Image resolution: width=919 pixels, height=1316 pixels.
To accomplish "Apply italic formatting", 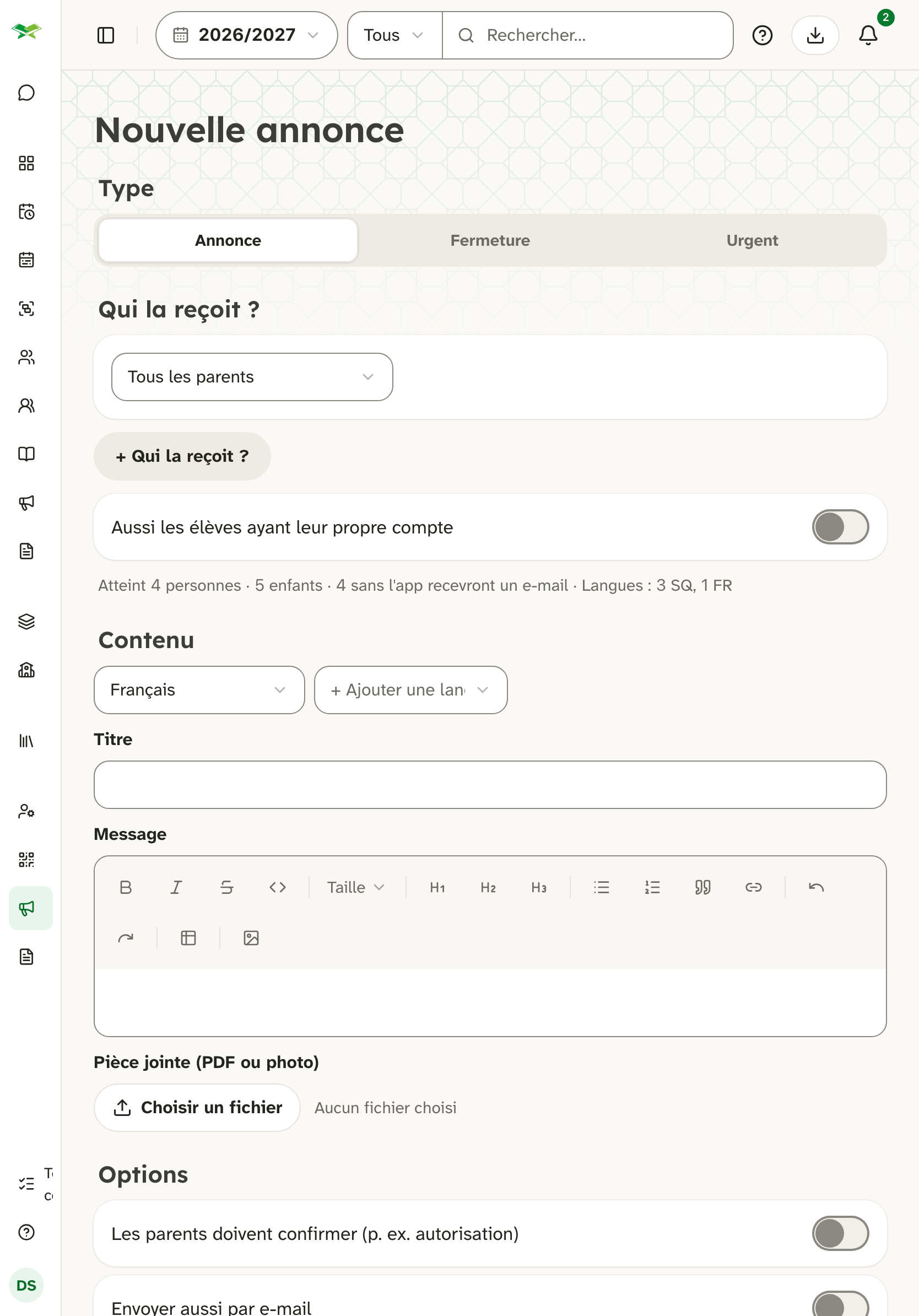I will (x=176, y=887).
